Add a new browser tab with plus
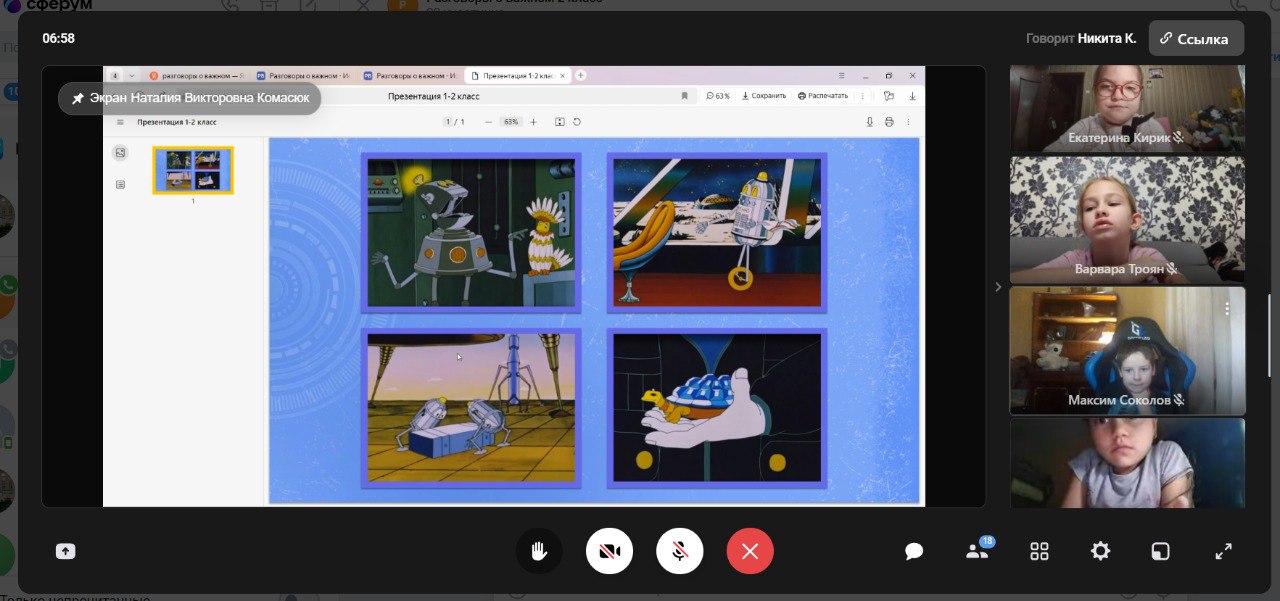 (581, 75)
